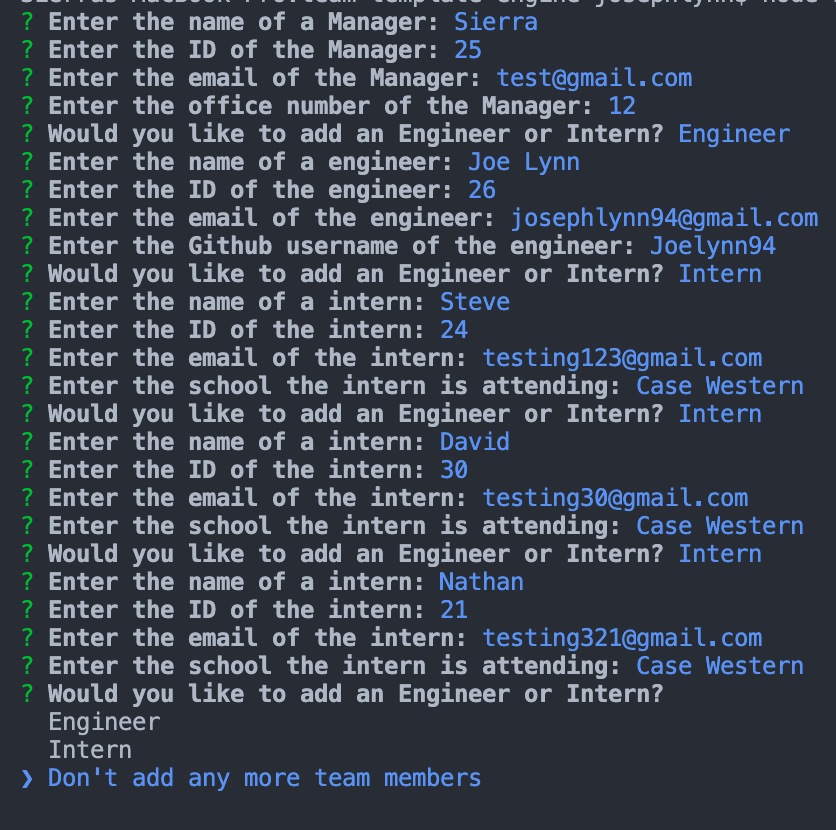This screenshot has height=830, width=836.
Task: Click the Sierra manager name answer
Action: coord(496,22)
